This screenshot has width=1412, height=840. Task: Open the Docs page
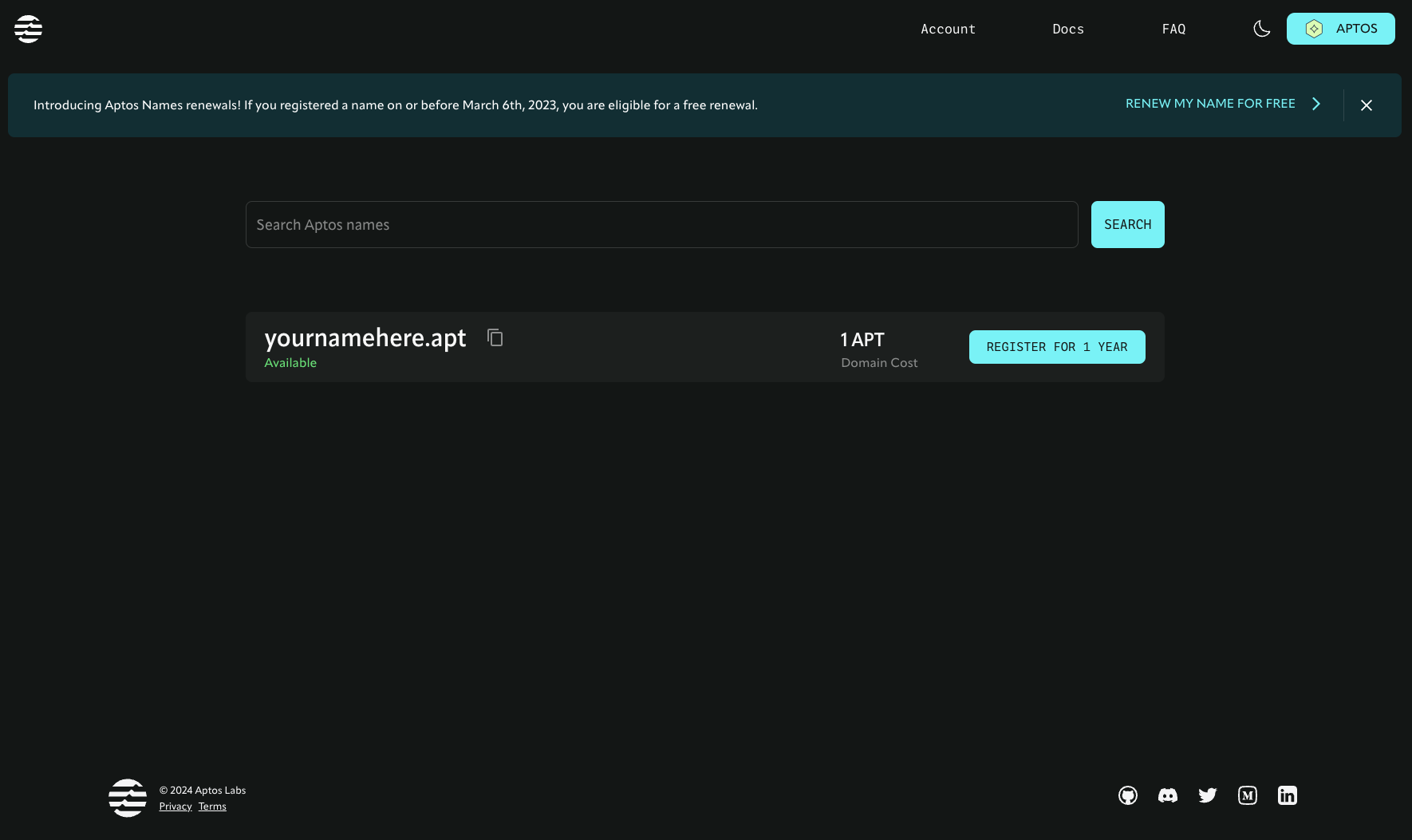(x=1067, y=29)
